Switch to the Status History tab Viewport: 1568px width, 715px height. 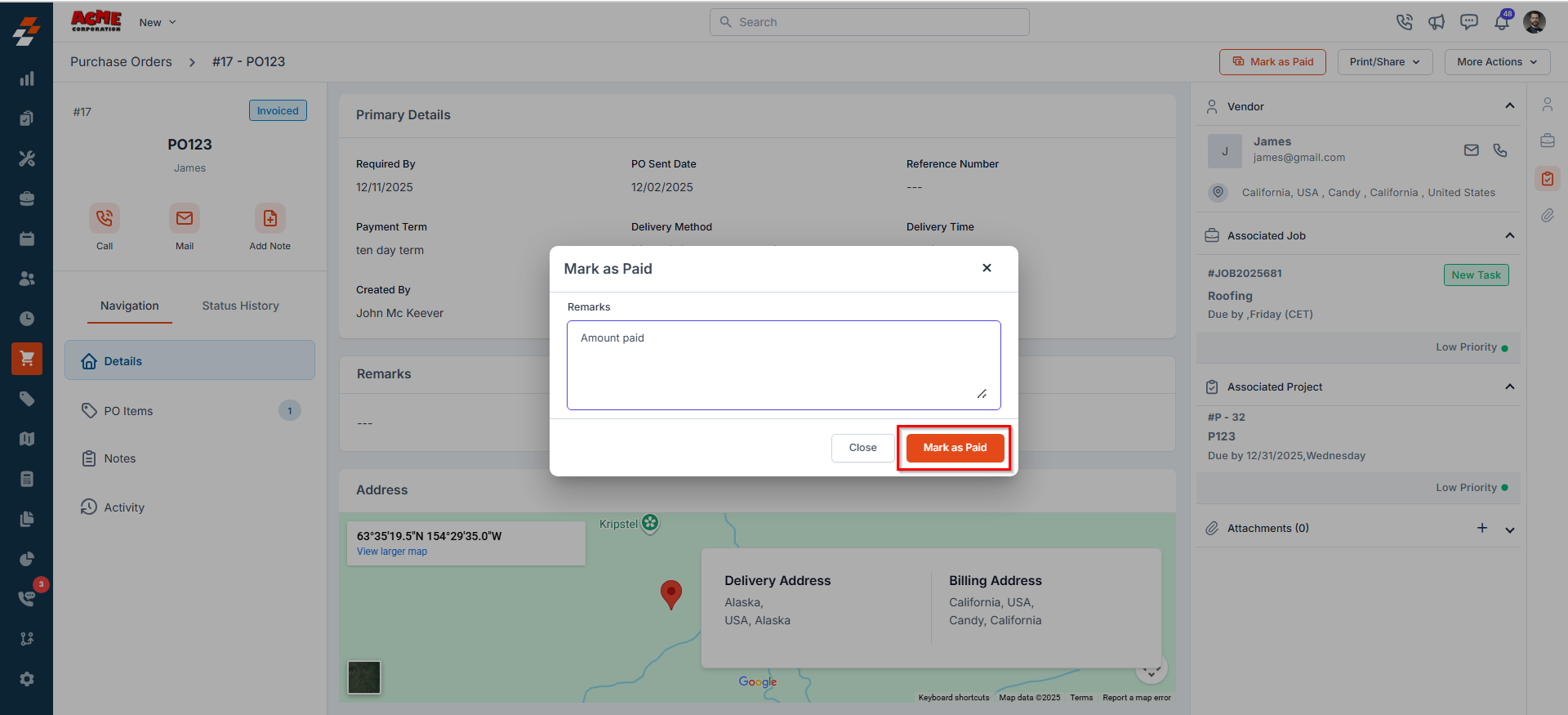pyautogui.click(x=241, y=306)
